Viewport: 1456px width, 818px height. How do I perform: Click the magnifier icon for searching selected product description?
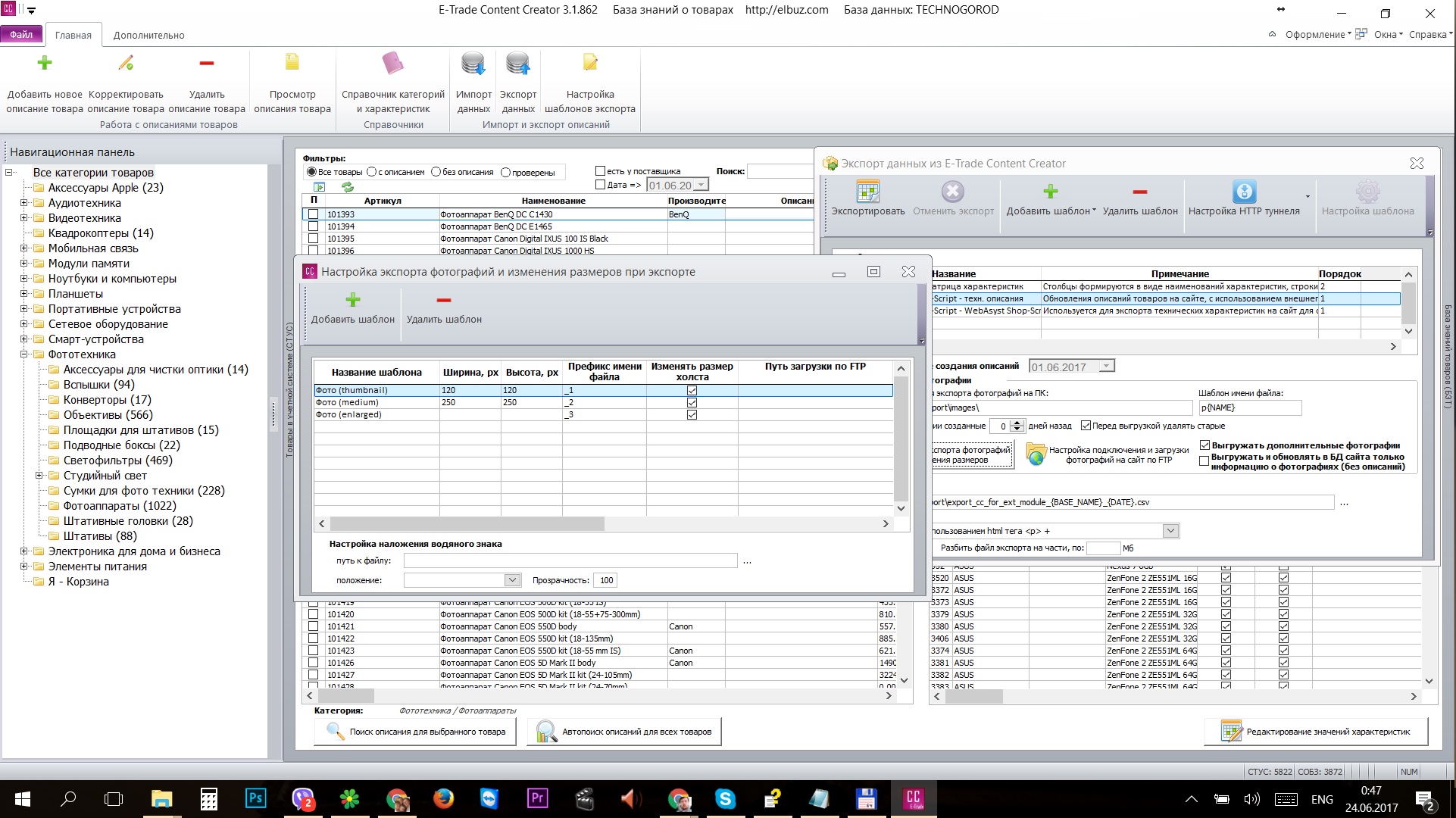pos(335,731)
